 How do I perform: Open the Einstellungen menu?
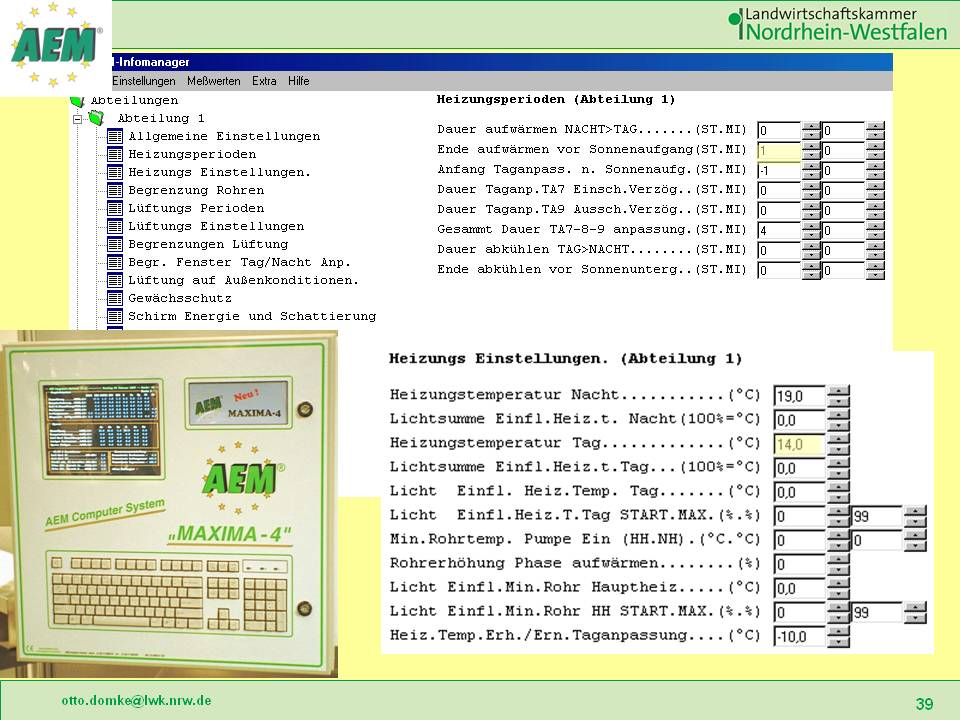coord(143,81)
